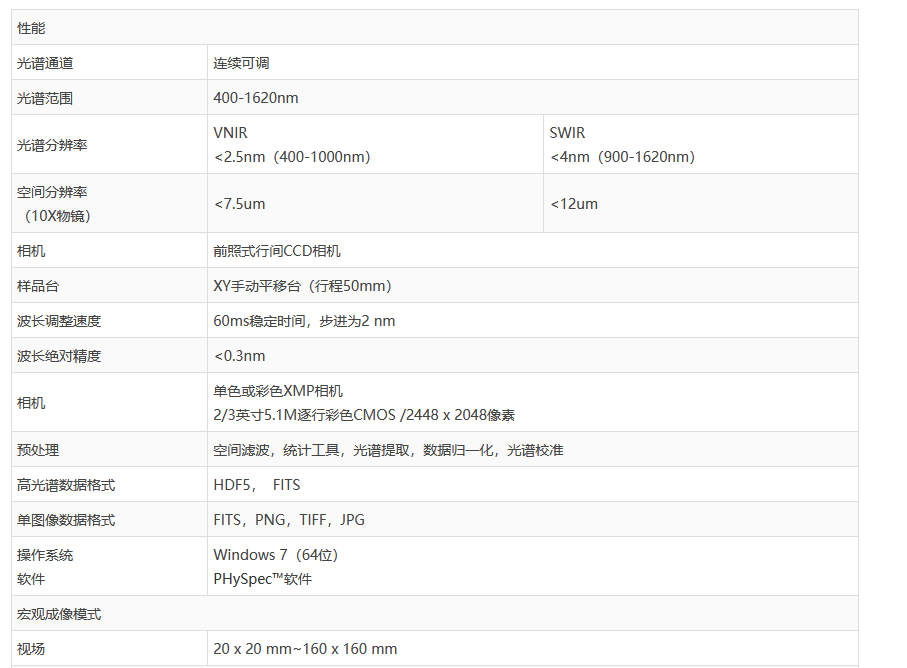The image size is (907, 668).
Task: Click the VNIR <2.5nm resolution cell
Action: (292, 145)
